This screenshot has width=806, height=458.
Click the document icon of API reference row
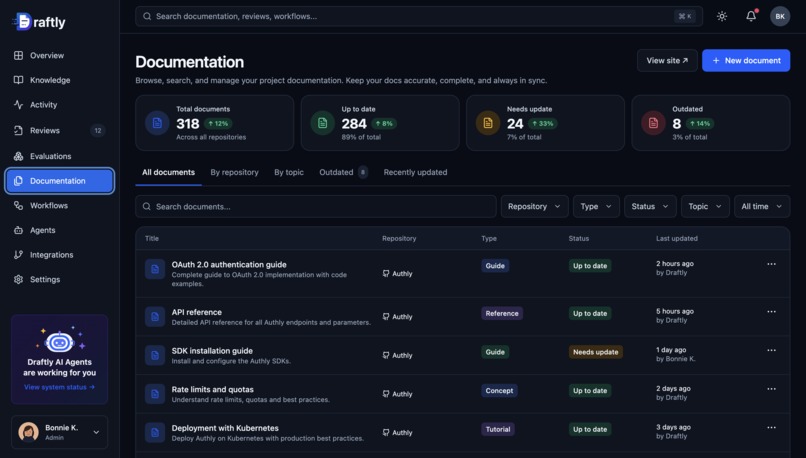click(155, 317)
